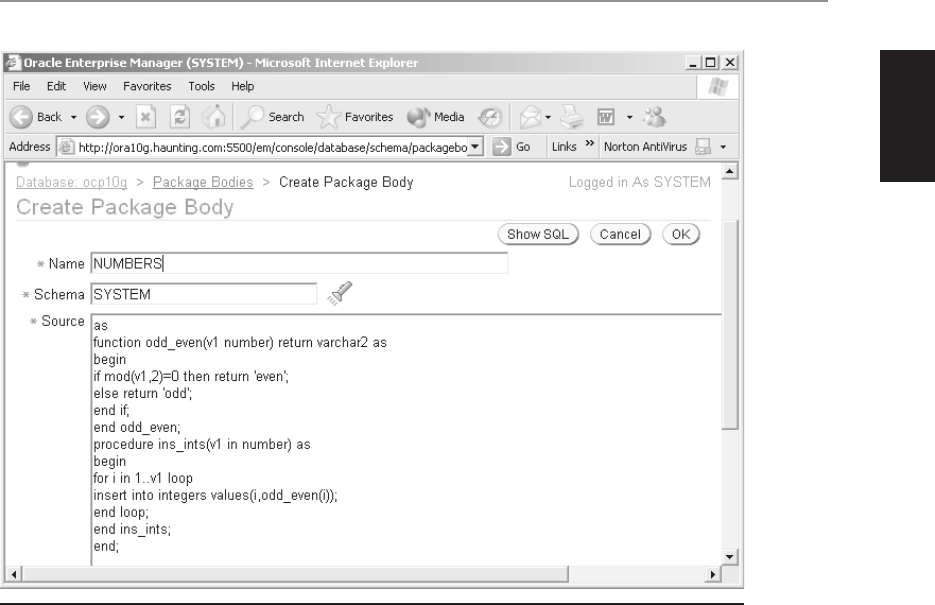Click the Forward arrow icon

click(98, 117)
